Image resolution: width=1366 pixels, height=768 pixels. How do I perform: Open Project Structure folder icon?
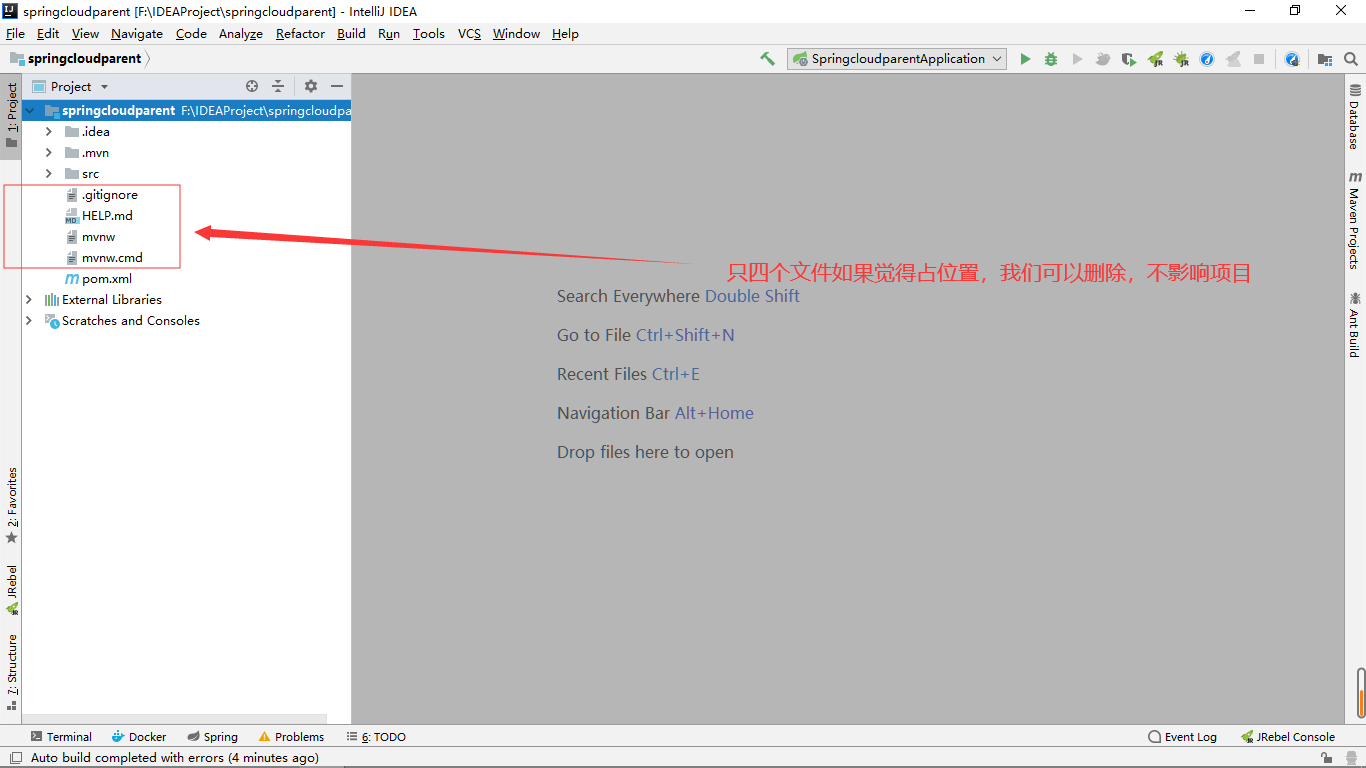coord(1325,59)
